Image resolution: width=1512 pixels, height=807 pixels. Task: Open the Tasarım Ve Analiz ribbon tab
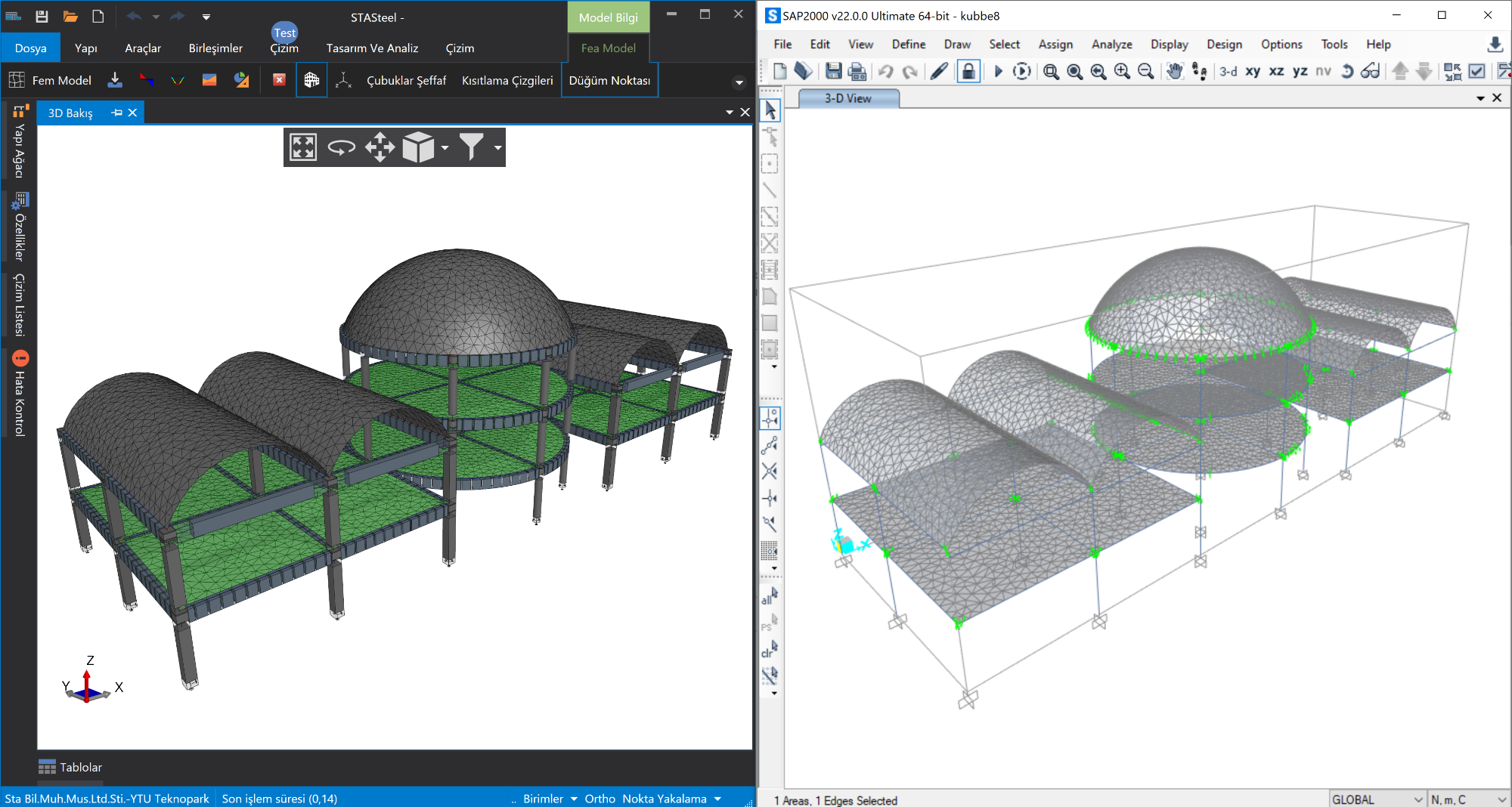(x=372, y=48)
